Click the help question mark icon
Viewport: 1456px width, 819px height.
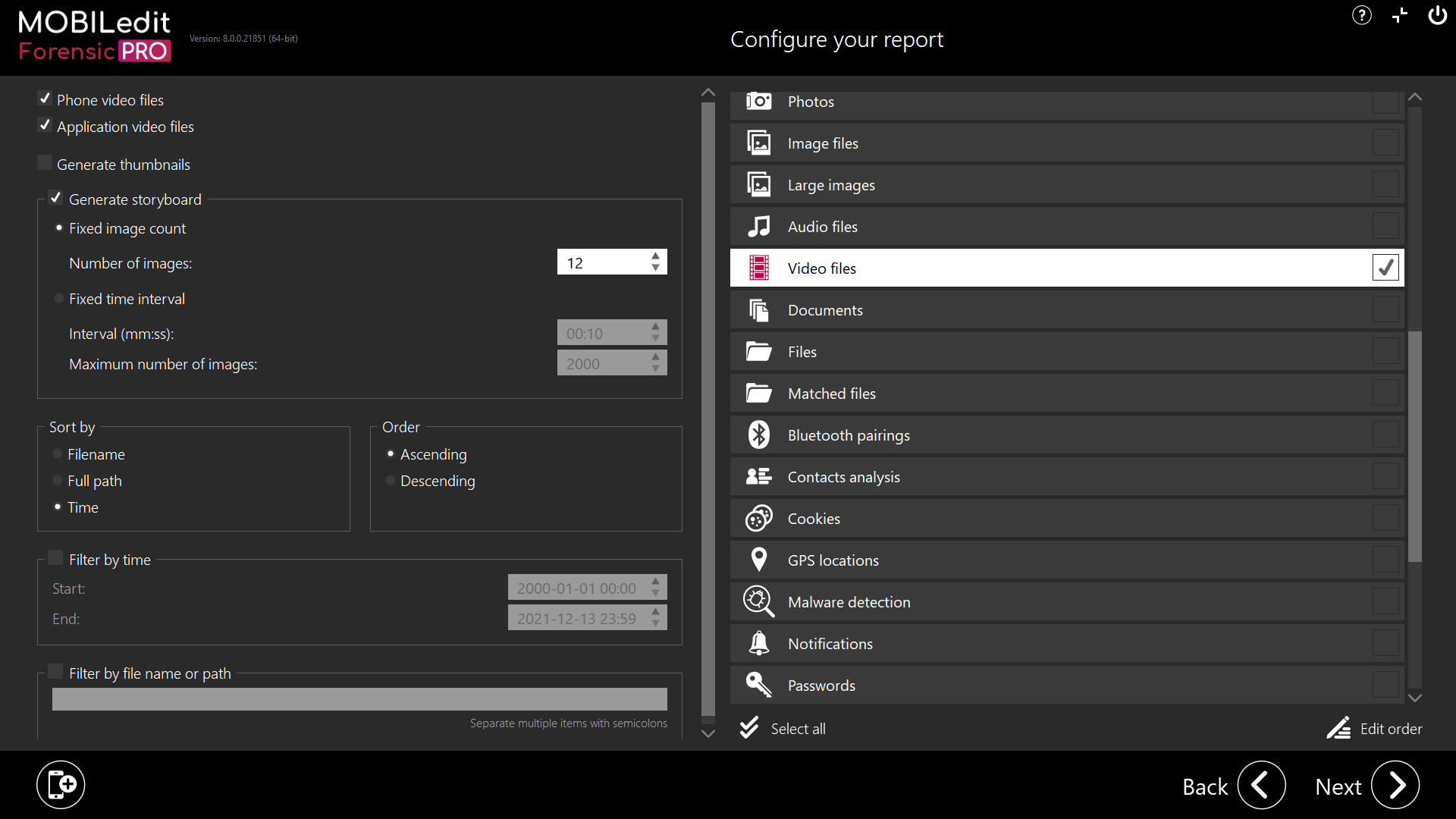pos(1361,15)
